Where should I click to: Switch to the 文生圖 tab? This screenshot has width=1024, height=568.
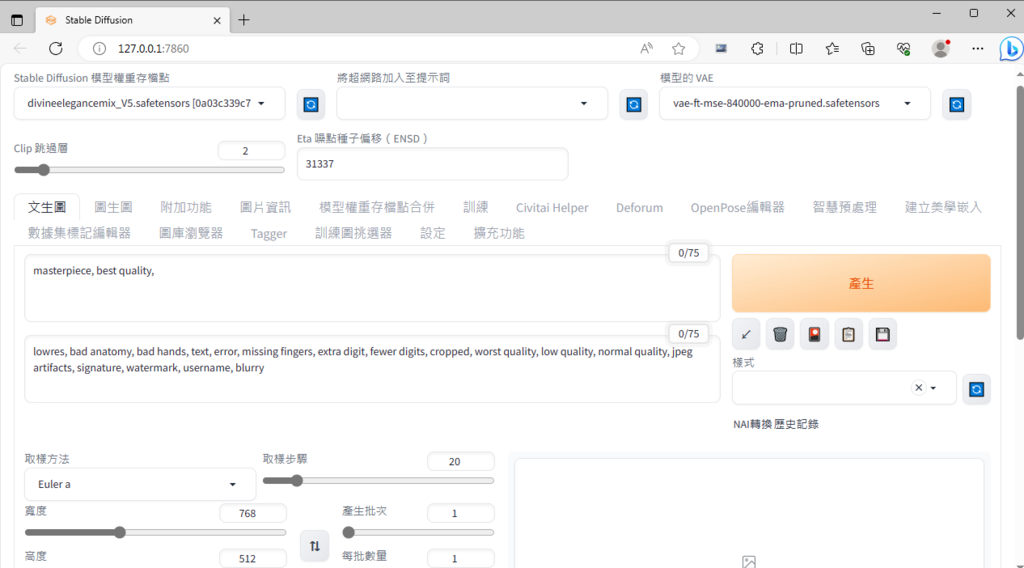click(47, 208)
